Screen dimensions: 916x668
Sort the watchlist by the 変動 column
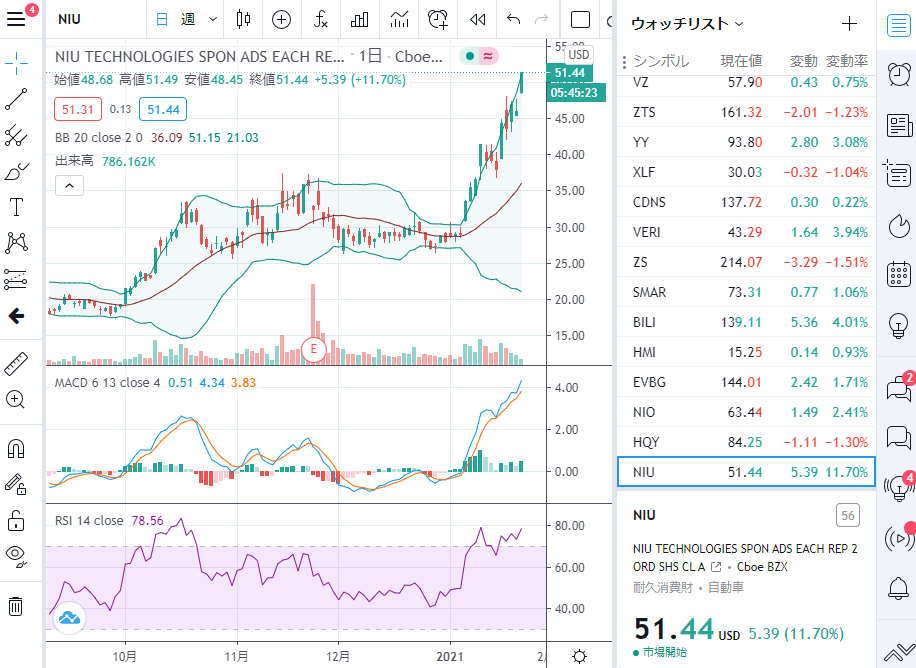pyautogui.click(x=804, y=61)
